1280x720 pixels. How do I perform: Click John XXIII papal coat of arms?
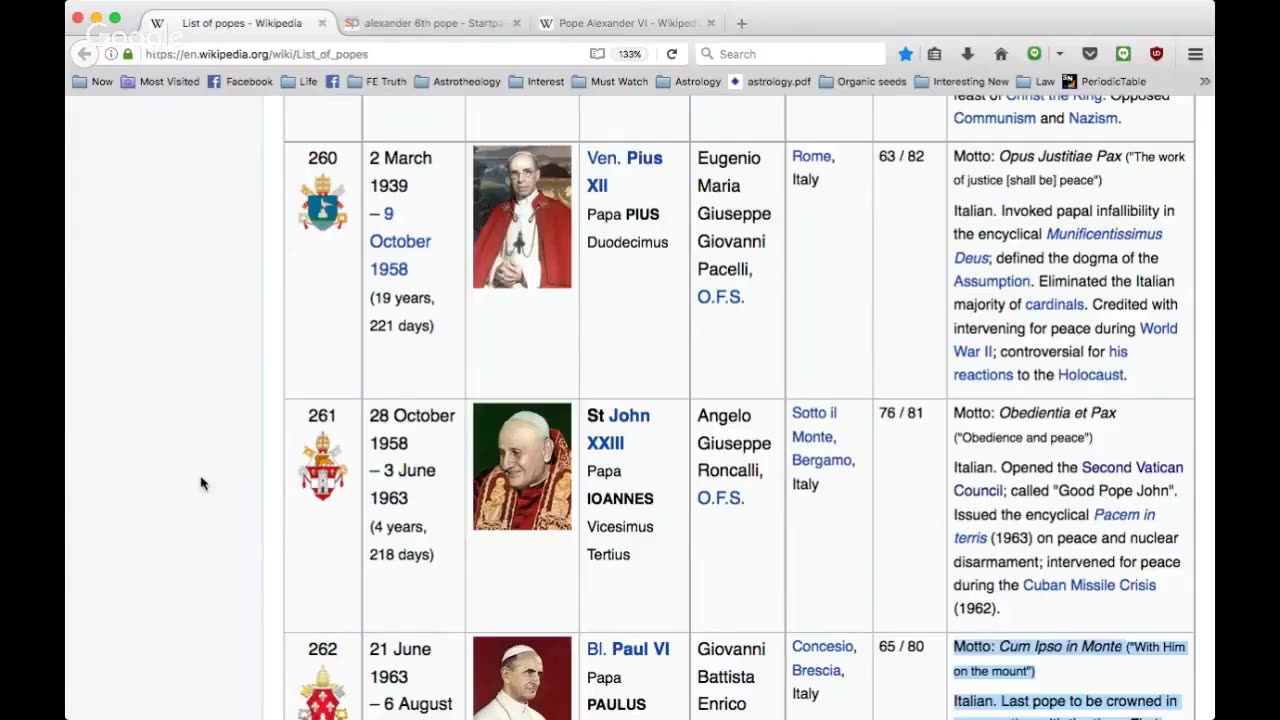[x=322, y=466]
